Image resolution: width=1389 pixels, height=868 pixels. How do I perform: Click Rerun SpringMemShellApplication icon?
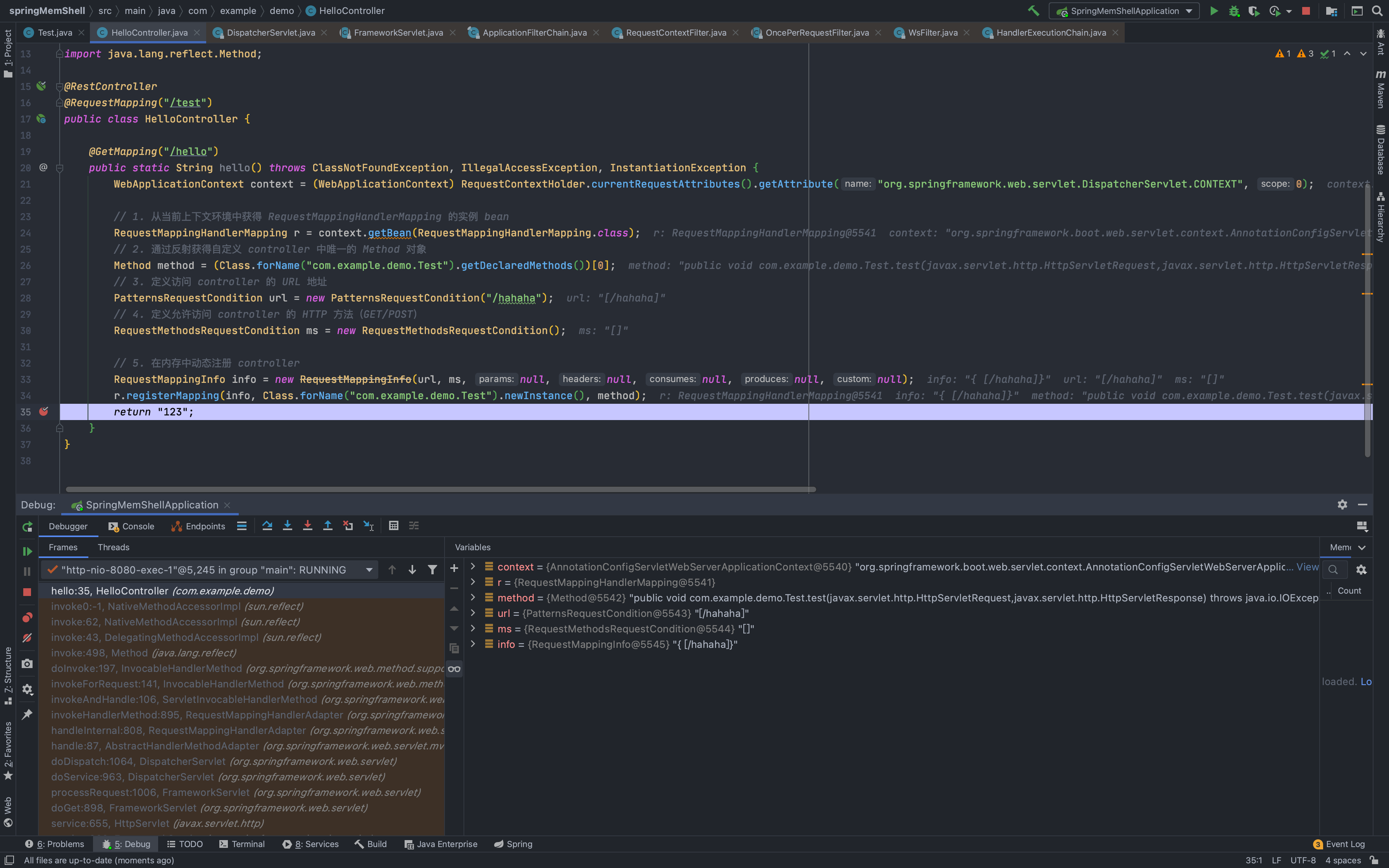click(x=27, y=527)
